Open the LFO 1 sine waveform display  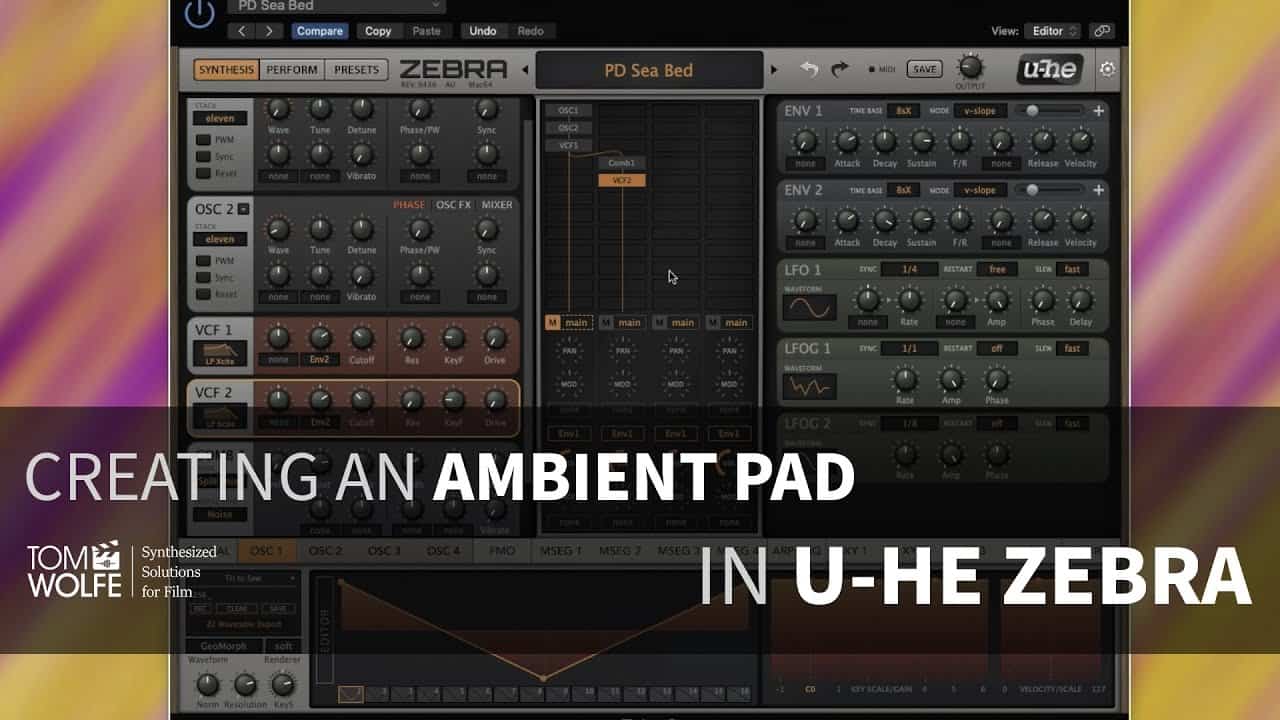[810, 307]
